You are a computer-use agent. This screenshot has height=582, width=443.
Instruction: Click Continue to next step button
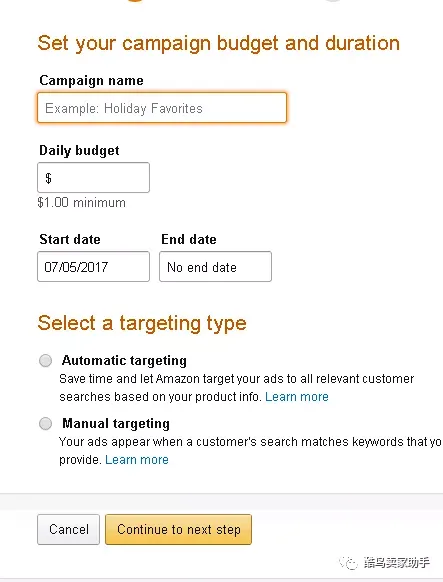point(178,529)
